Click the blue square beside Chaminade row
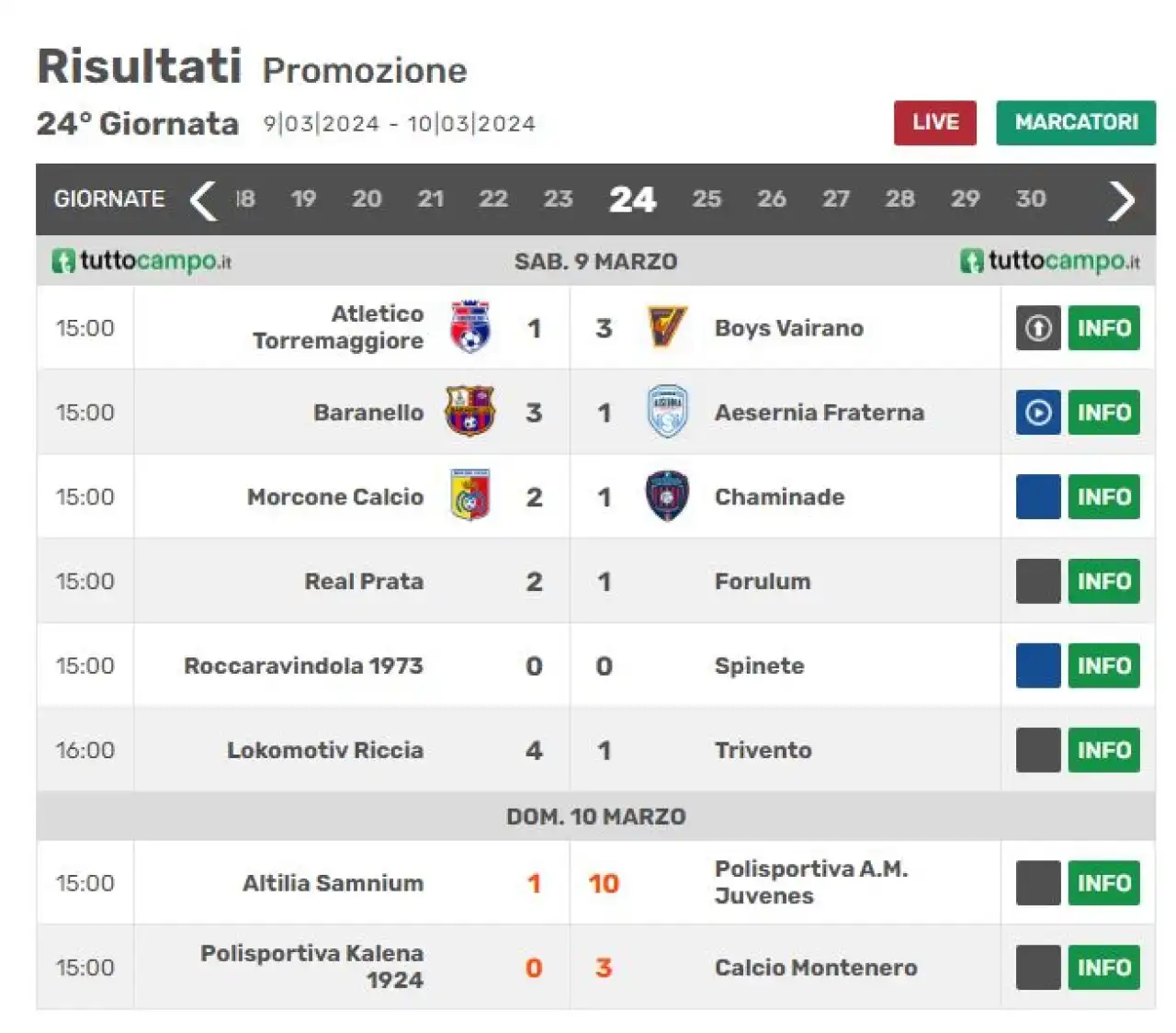 [1038, 497]
